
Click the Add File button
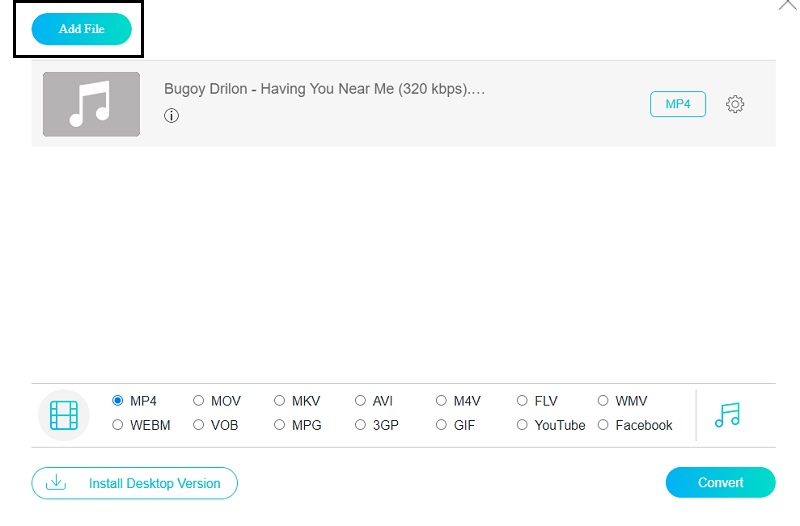click(82, 29)
